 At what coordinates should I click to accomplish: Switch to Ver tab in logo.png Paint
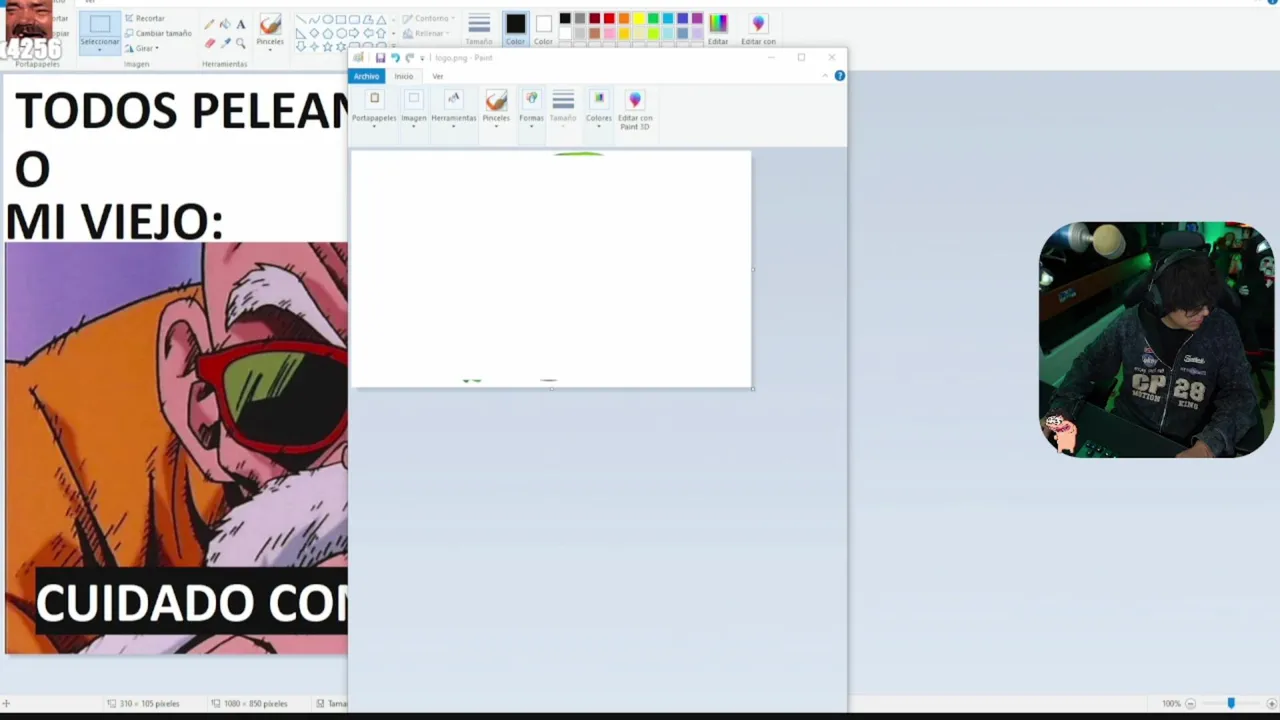tap(437, 76)
